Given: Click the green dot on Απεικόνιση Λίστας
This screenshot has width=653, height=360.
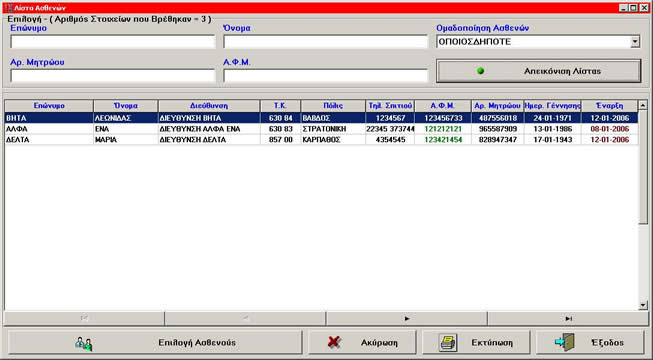Looking at the screenshot, I should point(480,71).
